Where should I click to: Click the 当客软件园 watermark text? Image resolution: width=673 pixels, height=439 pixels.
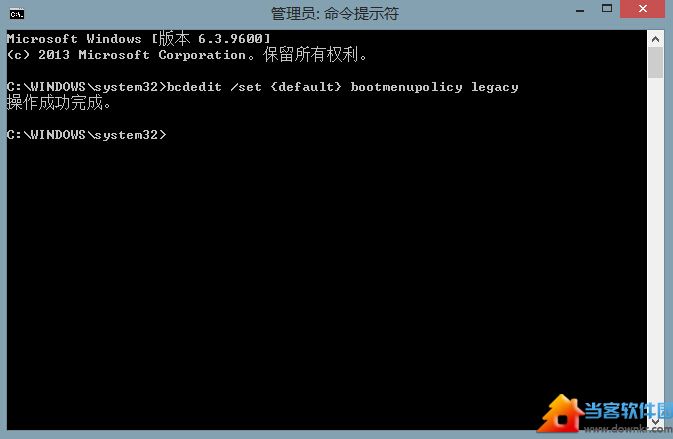(628, 410)
